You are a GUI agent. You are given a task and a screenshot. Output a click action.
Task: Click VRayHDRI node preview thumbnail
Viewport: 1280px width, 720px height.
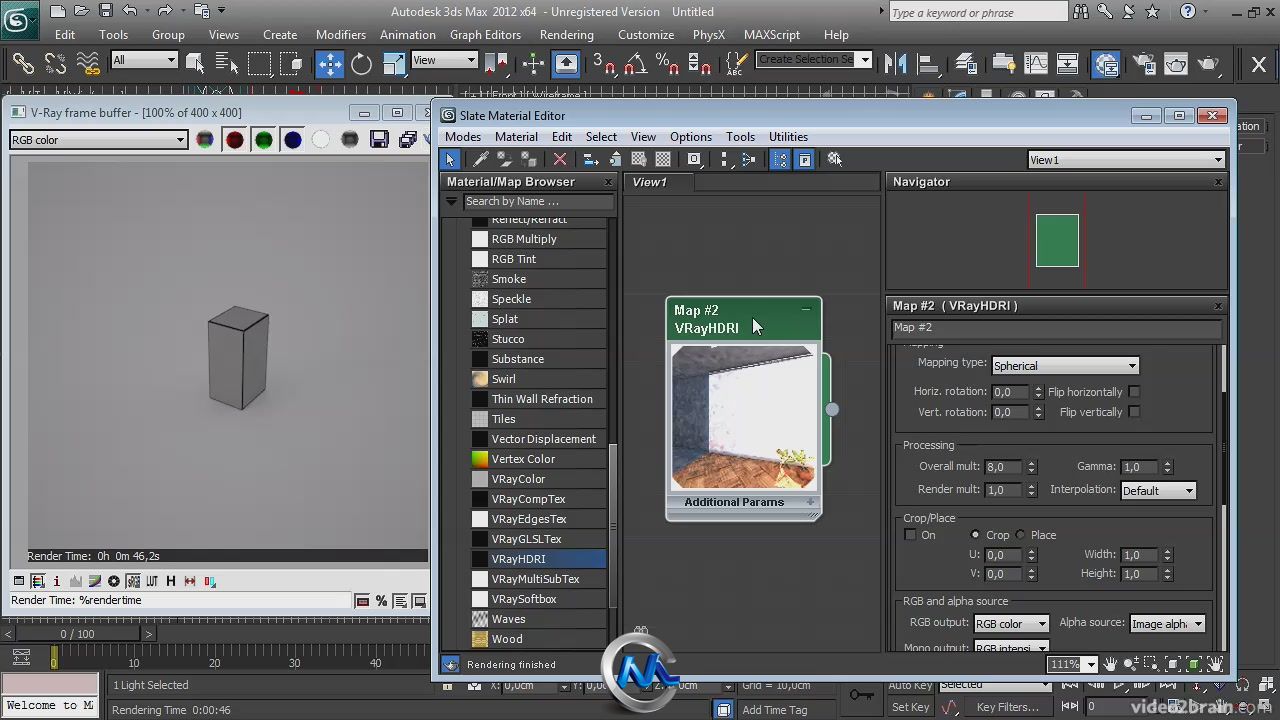tap(743, 417)
